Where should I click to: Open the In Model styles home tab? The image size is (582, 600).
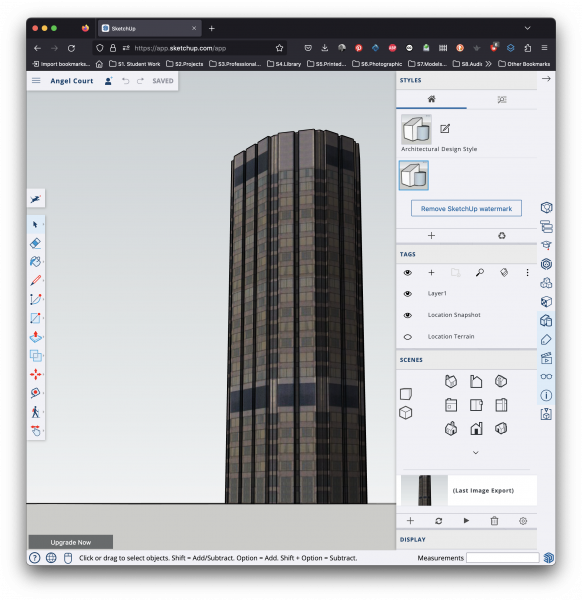[x=431, y=99]
